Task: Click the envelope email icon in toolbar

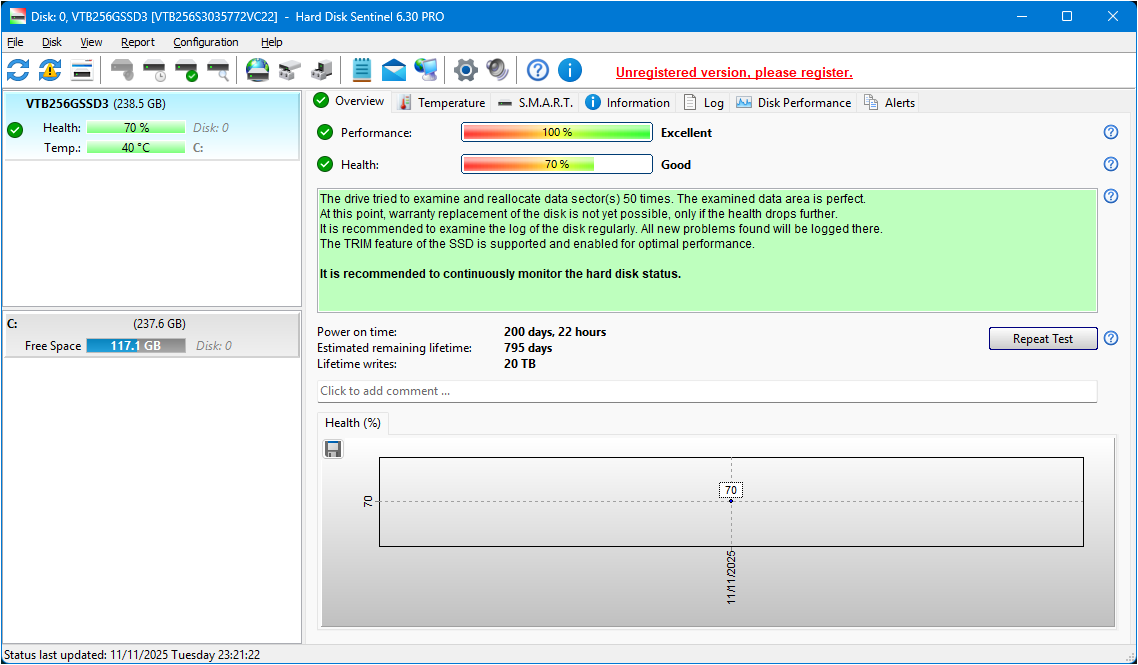Action: [x=394, y=70]
